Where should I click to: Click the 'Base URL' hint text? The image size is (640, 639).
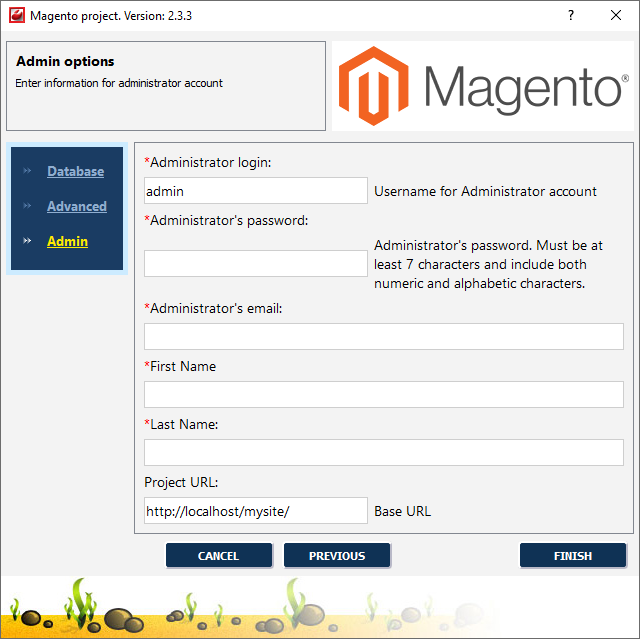pos(402,511)
